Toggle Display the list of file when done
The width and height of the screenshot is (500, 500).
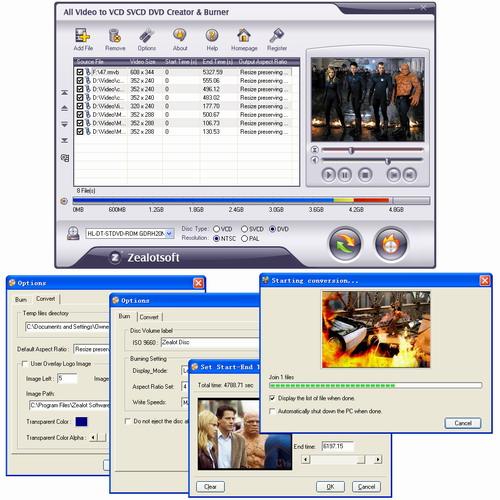tap(272, 398)
